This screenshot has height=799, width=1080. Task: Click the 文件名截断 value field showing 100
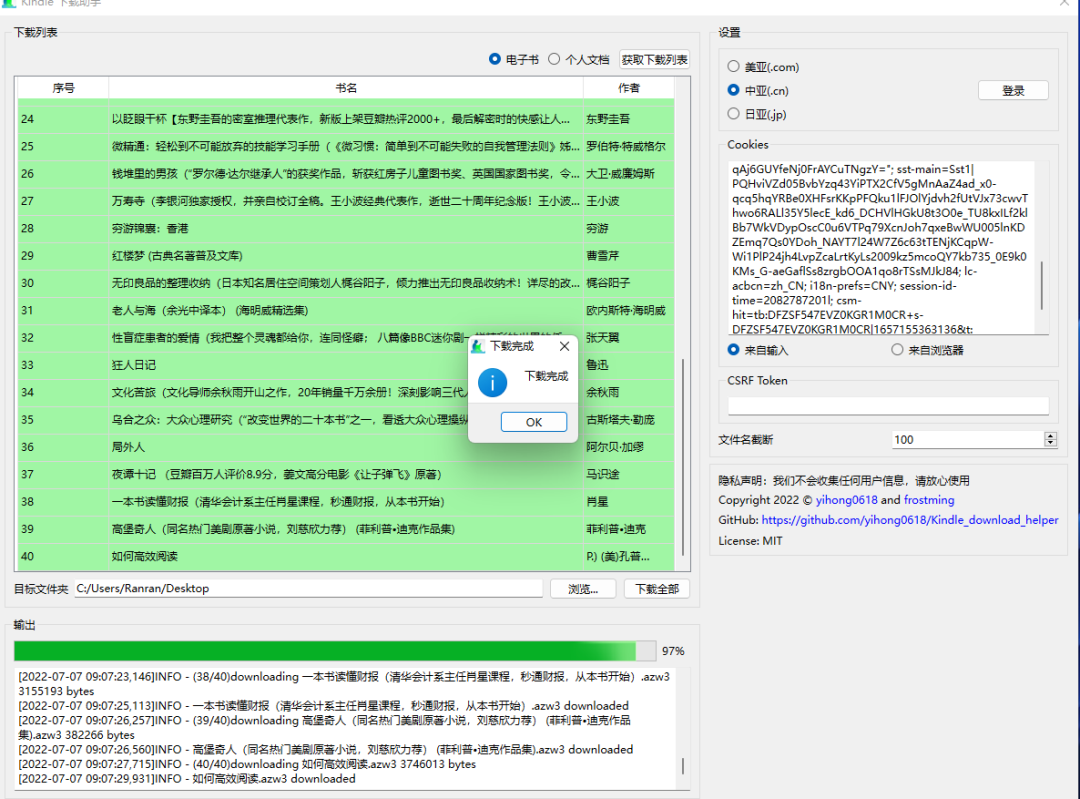[968, 439]
